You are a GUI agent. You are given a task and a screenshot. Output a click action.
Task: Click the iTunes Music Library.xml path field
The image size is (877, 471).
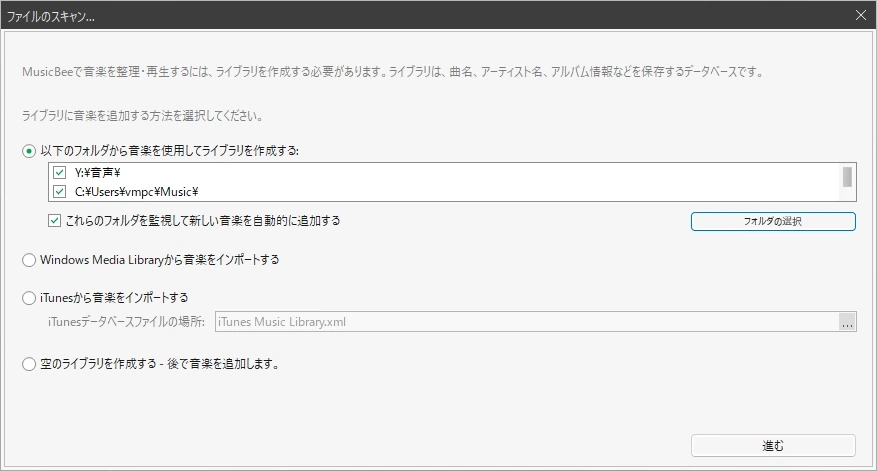pyautogui.click(x=525, y=322)
